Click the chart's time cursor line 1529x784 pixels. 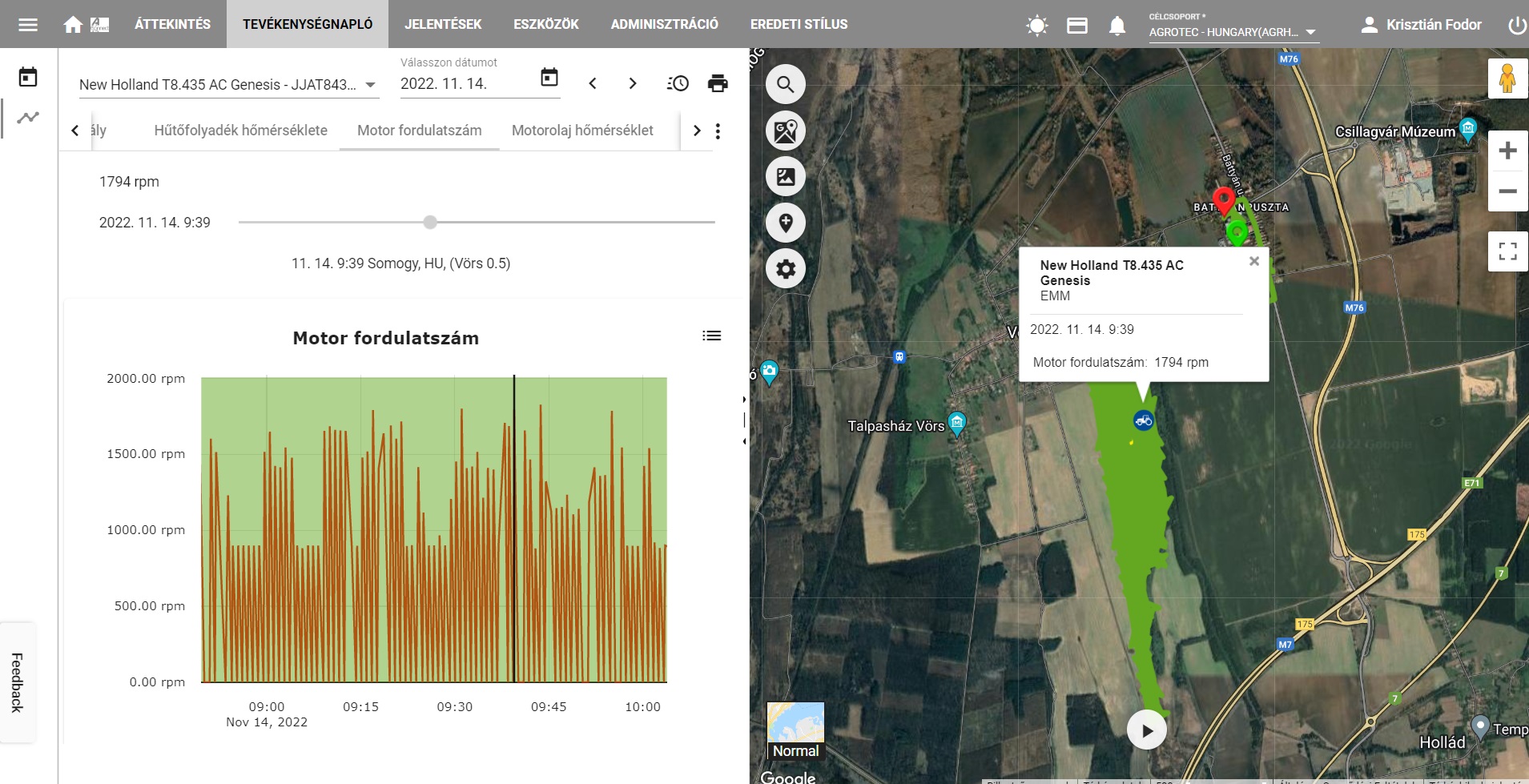point(514,529)
